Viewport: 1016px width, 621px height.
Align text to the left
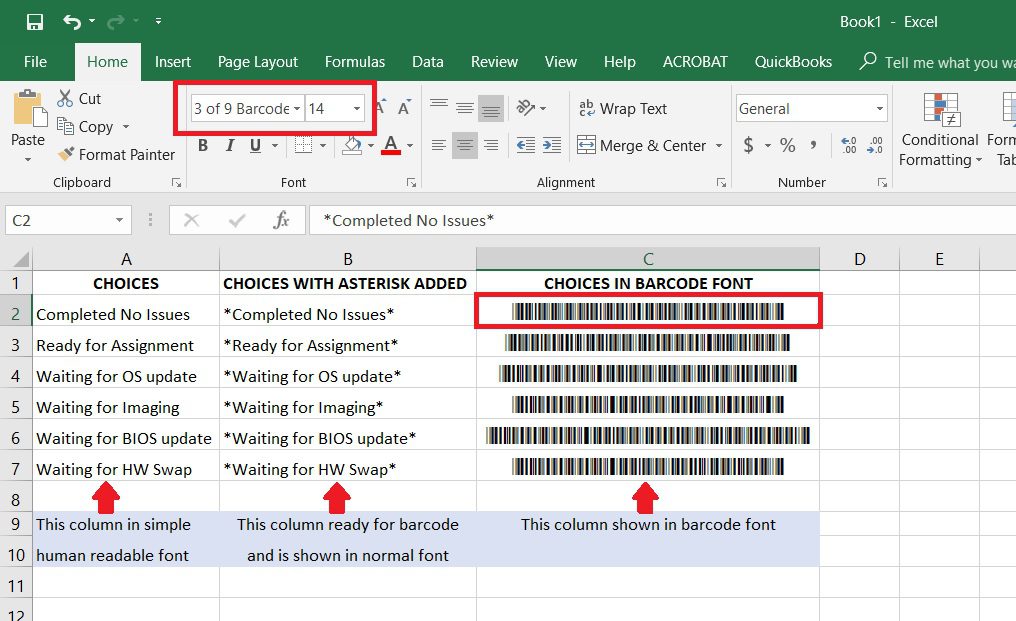click(x=439, y=145)
